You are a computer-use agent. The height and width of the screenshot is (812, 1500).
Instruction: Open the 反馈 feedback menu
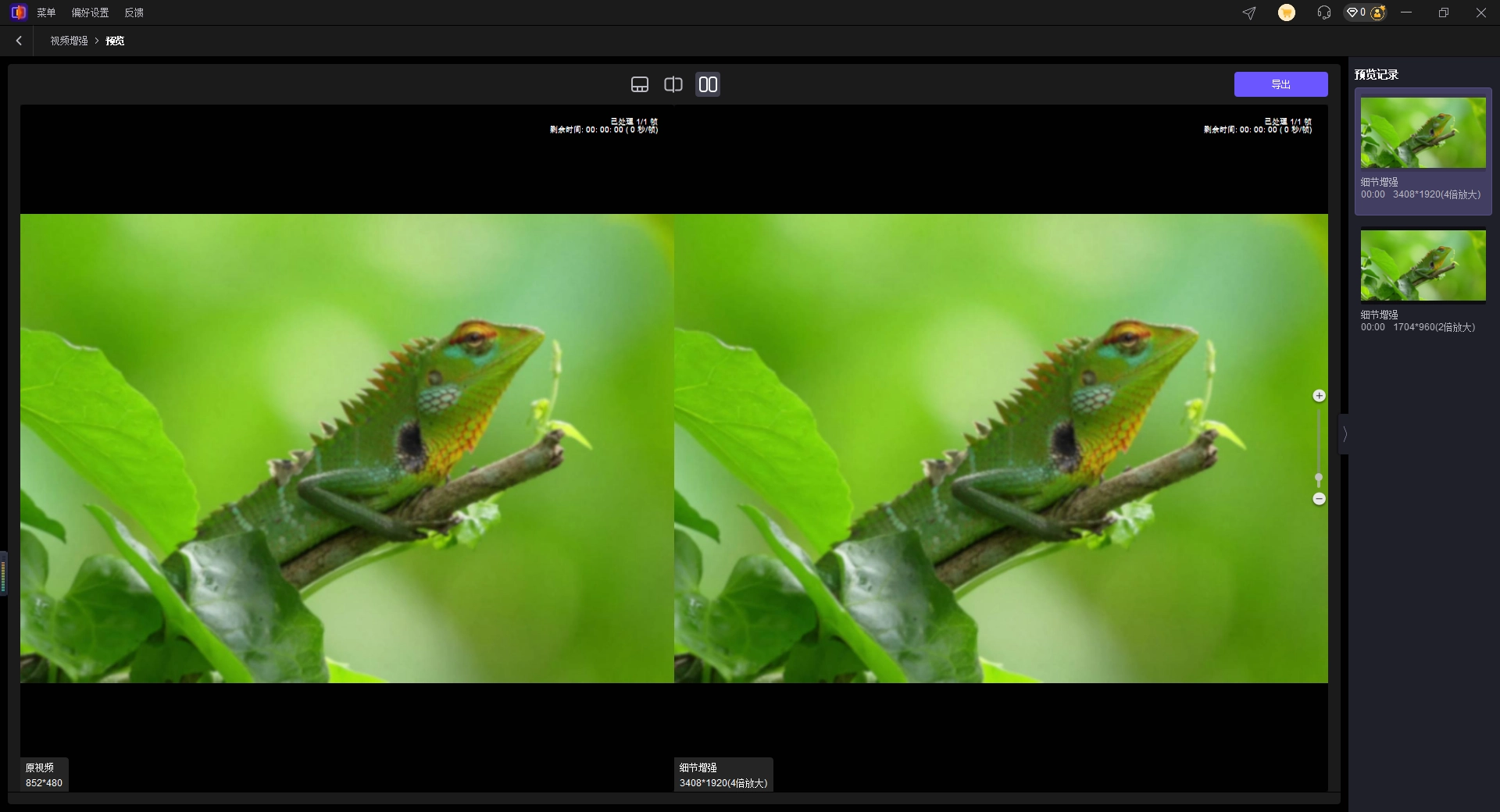coord(134,12)
